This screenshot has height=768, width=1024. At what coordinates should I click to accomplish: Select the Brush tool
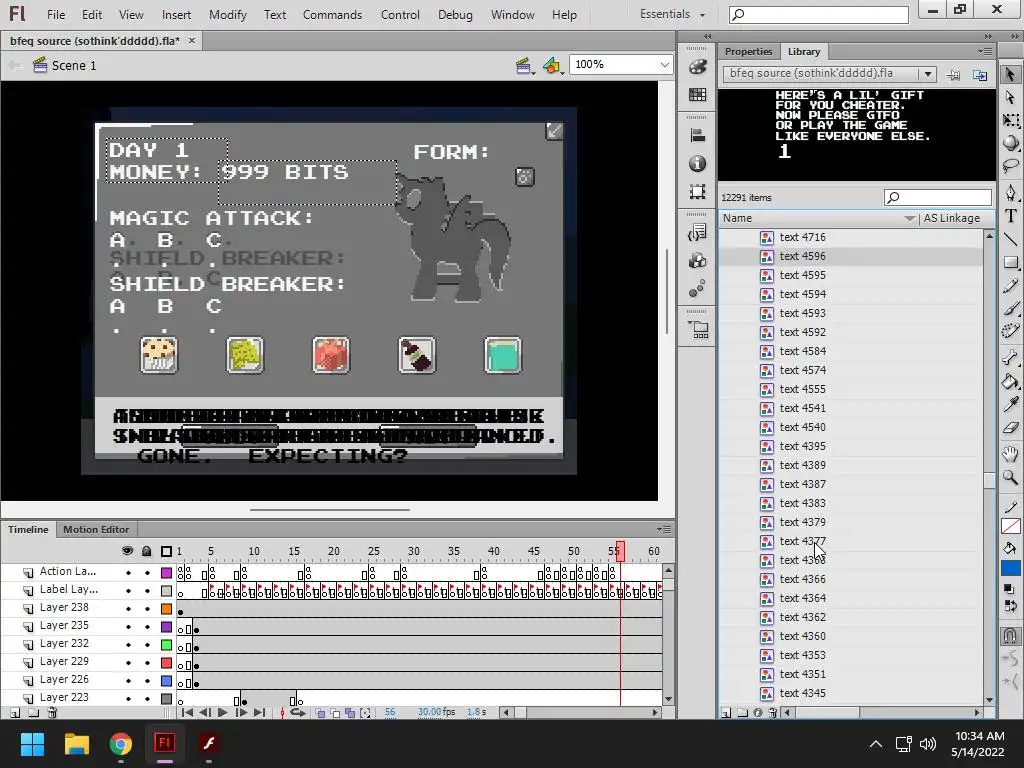pos(1010,308)
